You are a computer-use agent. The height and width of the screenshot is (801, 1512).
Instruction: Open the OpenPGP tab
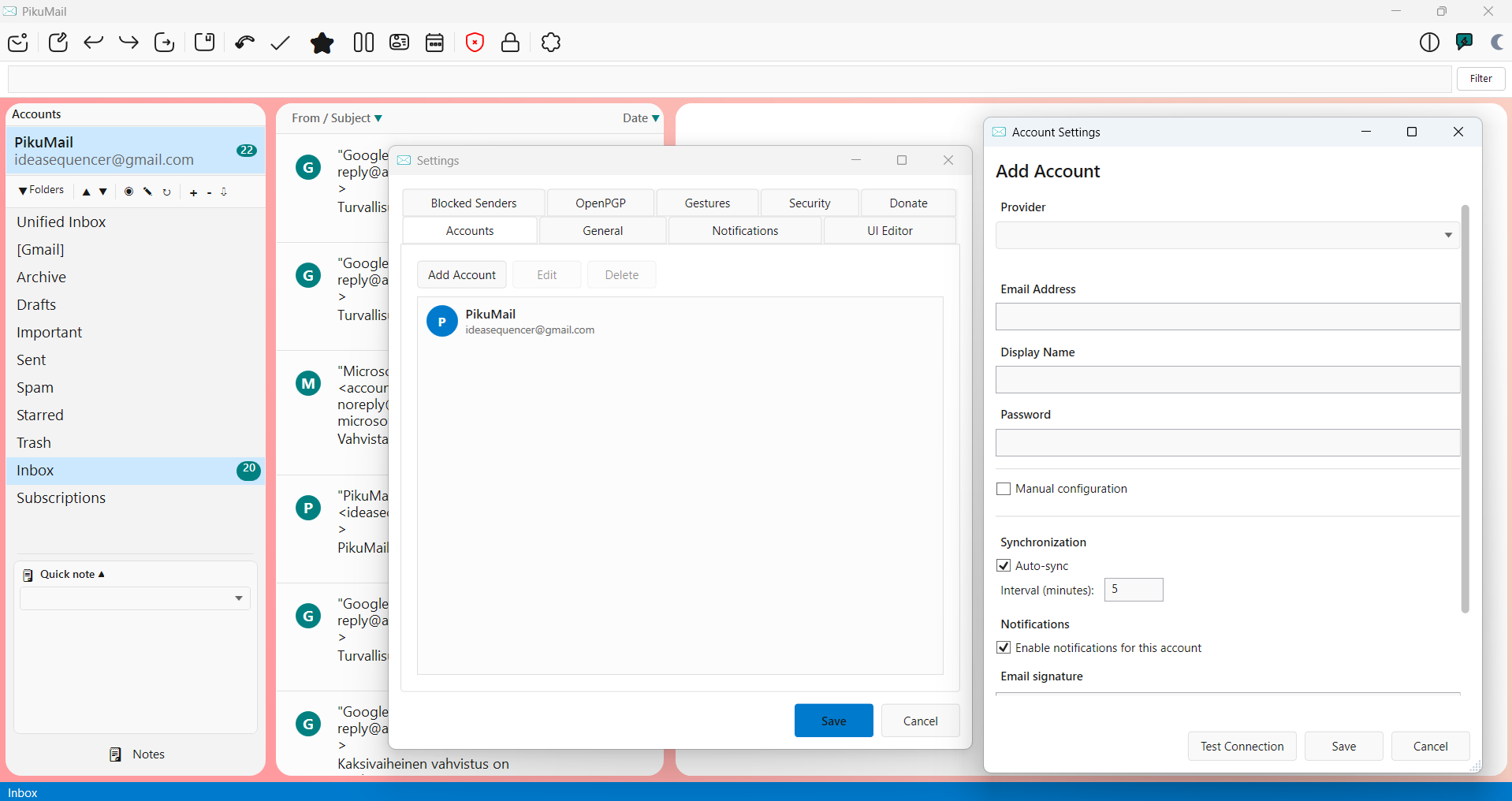pos(601,203)
